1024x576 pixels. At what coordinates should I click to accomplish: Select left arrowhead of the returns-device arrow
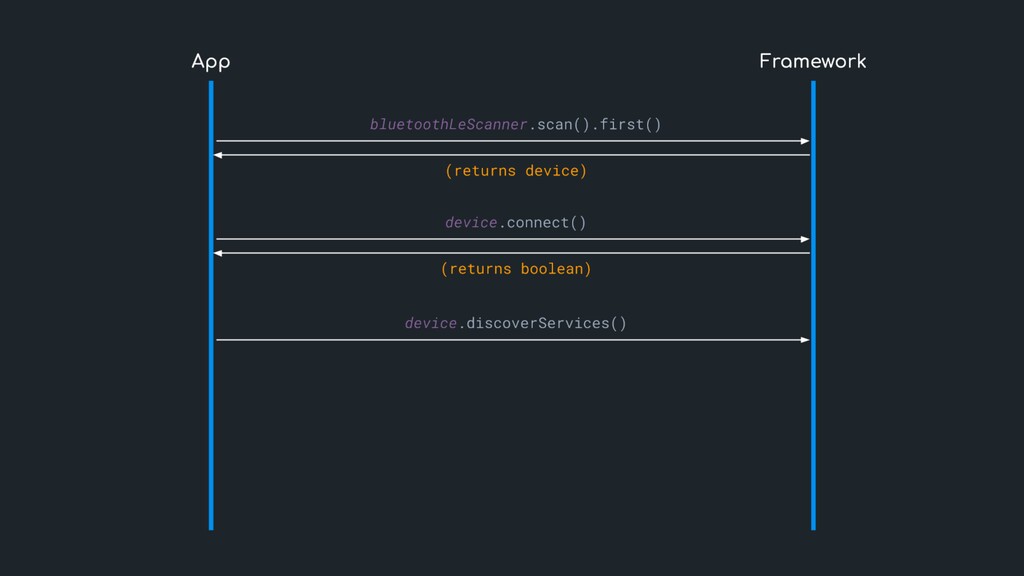[x=220, y=155]
